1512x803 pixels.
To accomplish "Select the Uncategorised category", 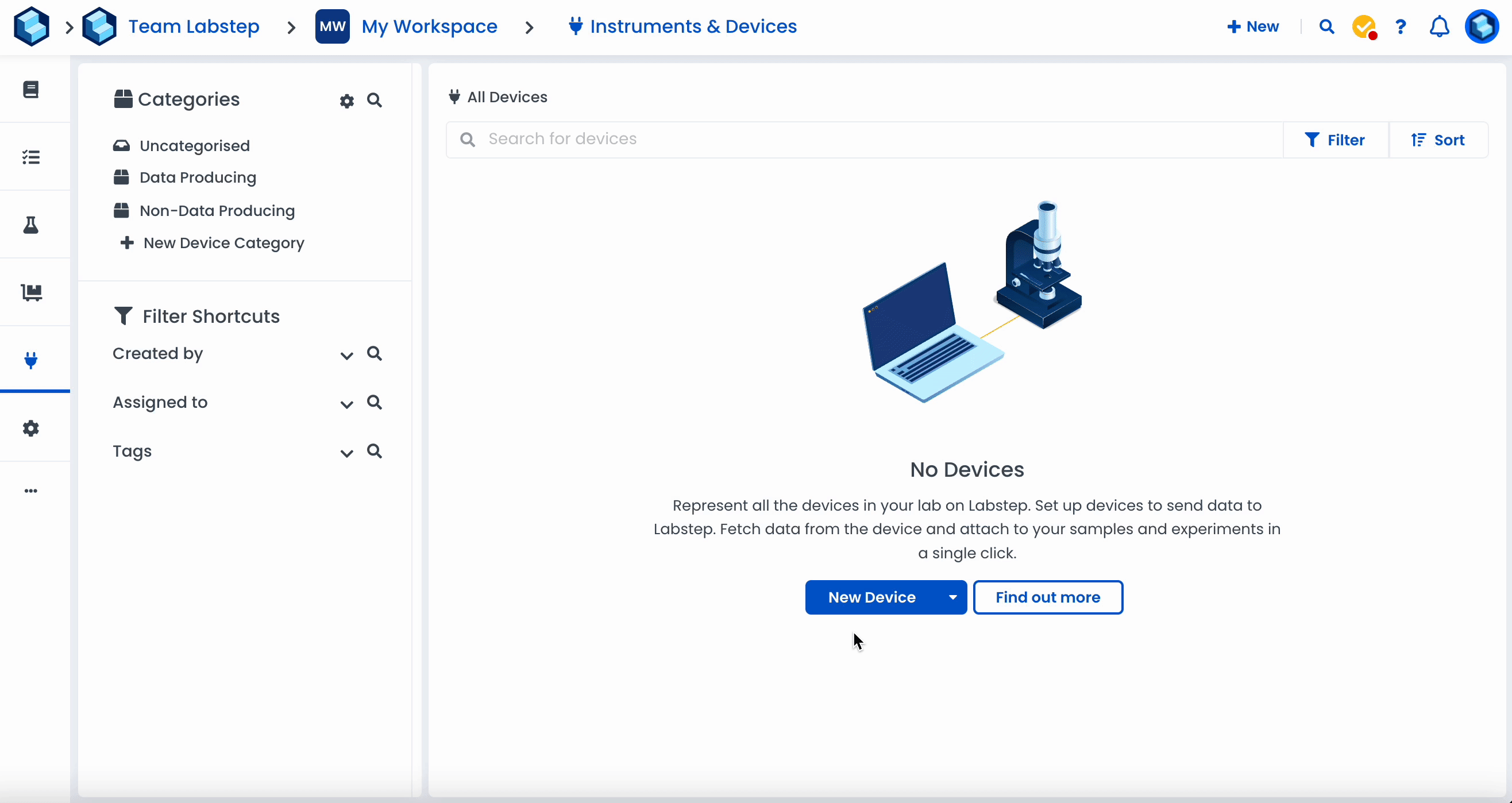I will tap(194, 145).
